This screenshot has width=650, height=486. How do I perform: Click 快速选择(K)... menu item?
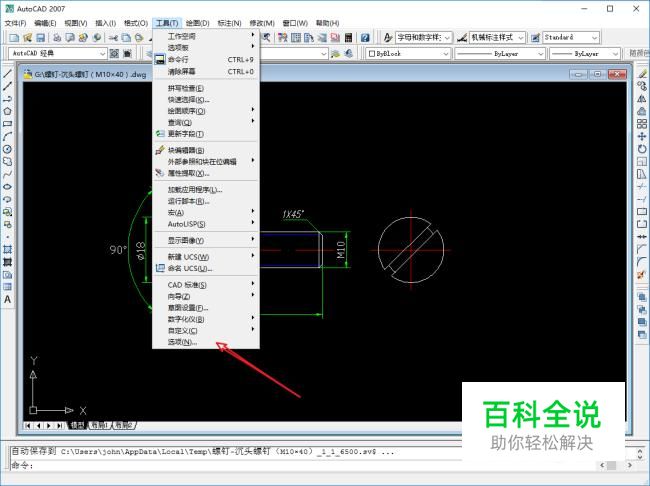click(x=206, y=100)
